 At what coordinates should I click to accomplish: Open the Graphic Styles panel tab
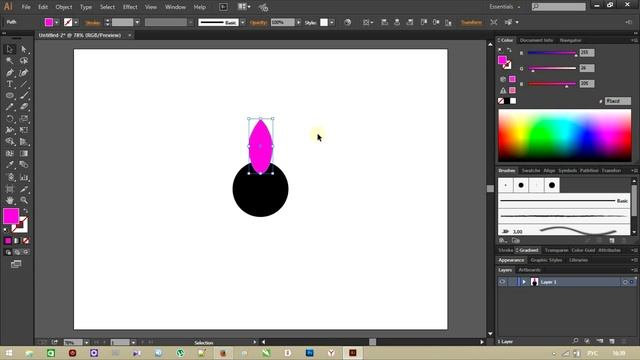point(547,260)
